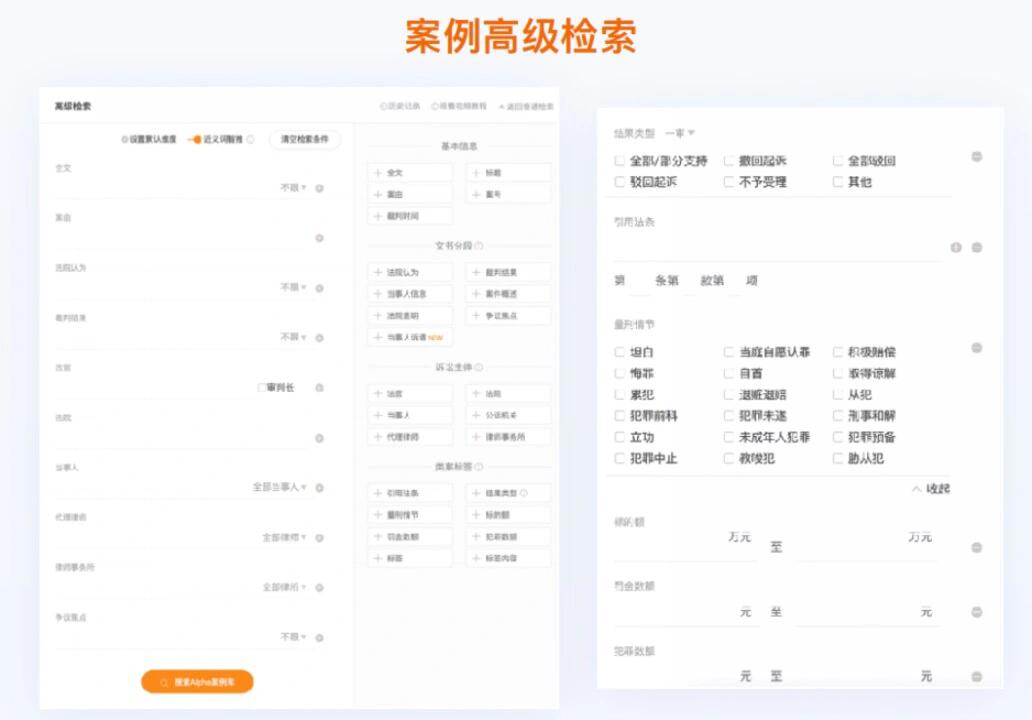This screenshot has height=720, width=1032.
Task: Collapse the sentencing list with 收起
Action: pyautogui.click(x=931, y=489)
